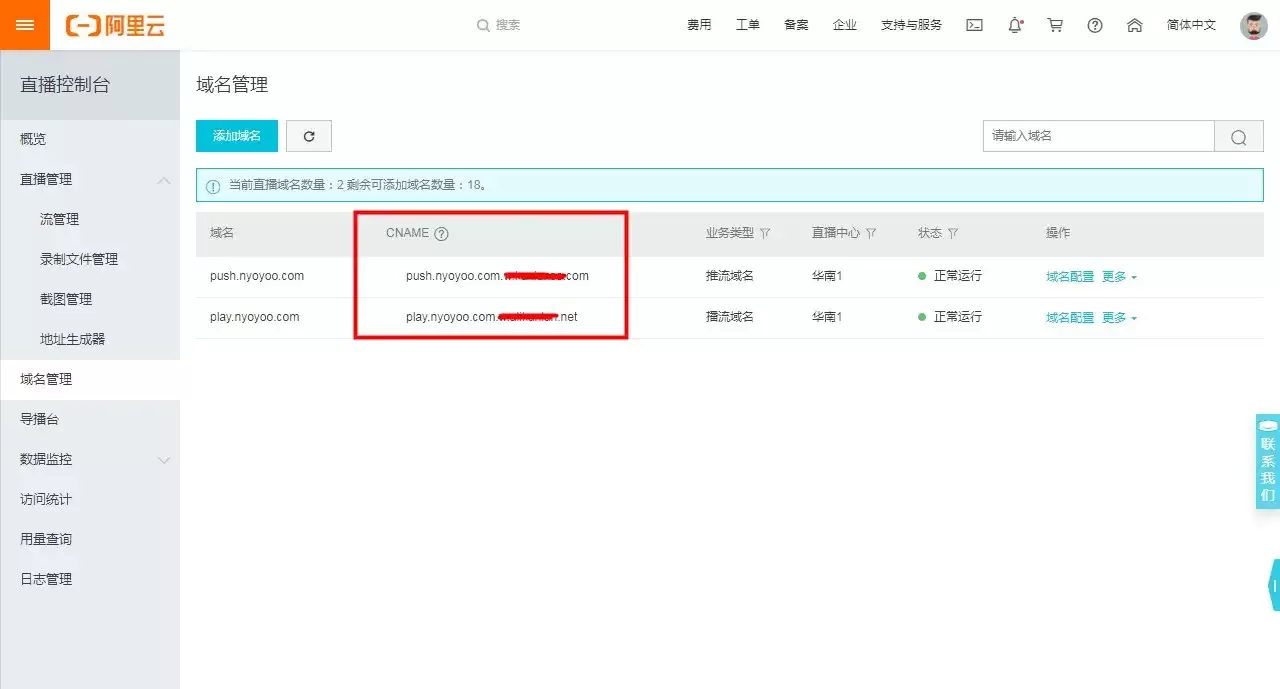Screen dimensions: 1280x689
Task: Open the notifications bell
Action: (x=1015, y=25)
